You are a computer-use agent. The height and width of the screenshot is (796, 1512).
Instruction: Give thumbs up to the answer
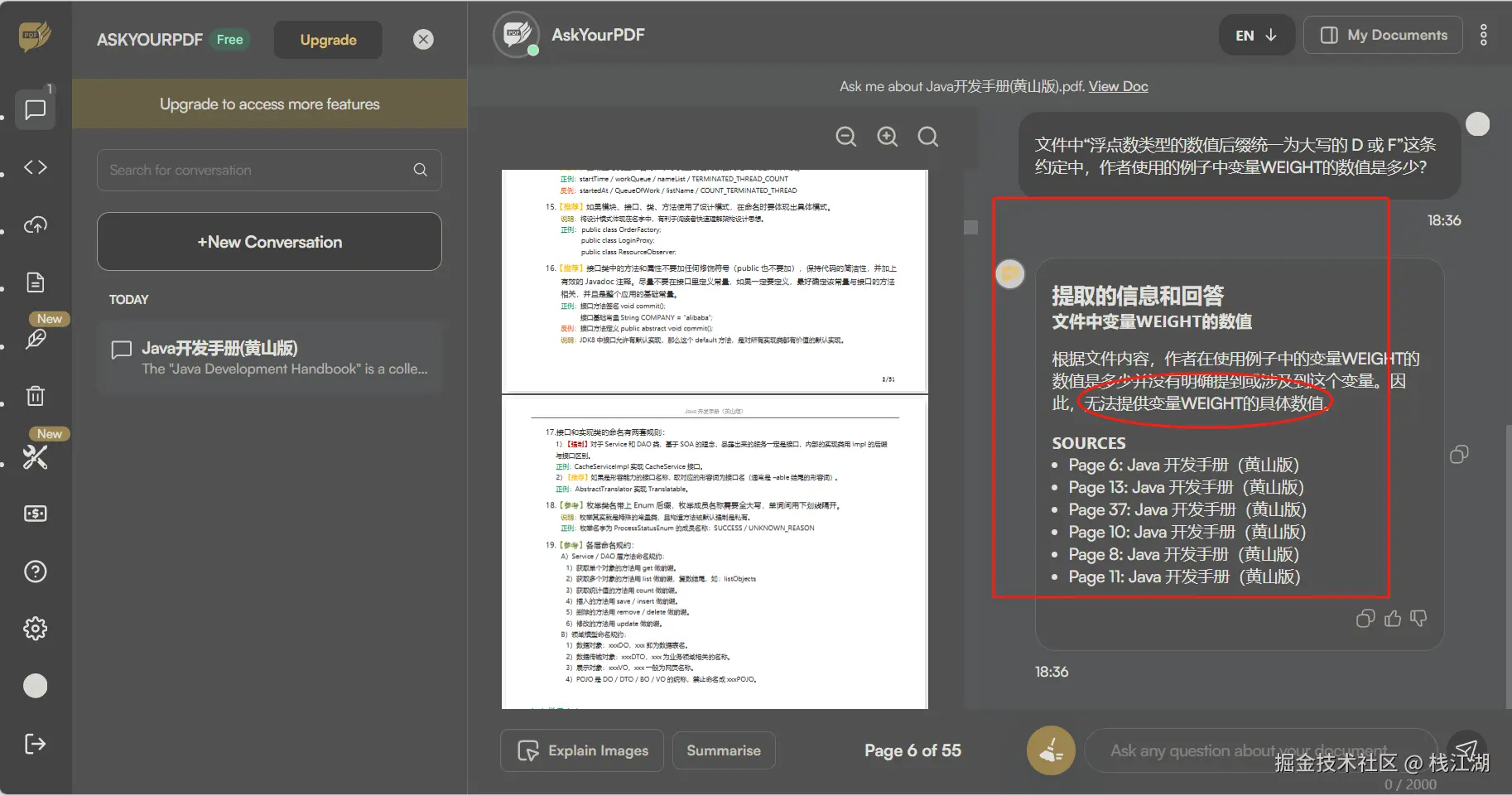[1393, 619]
